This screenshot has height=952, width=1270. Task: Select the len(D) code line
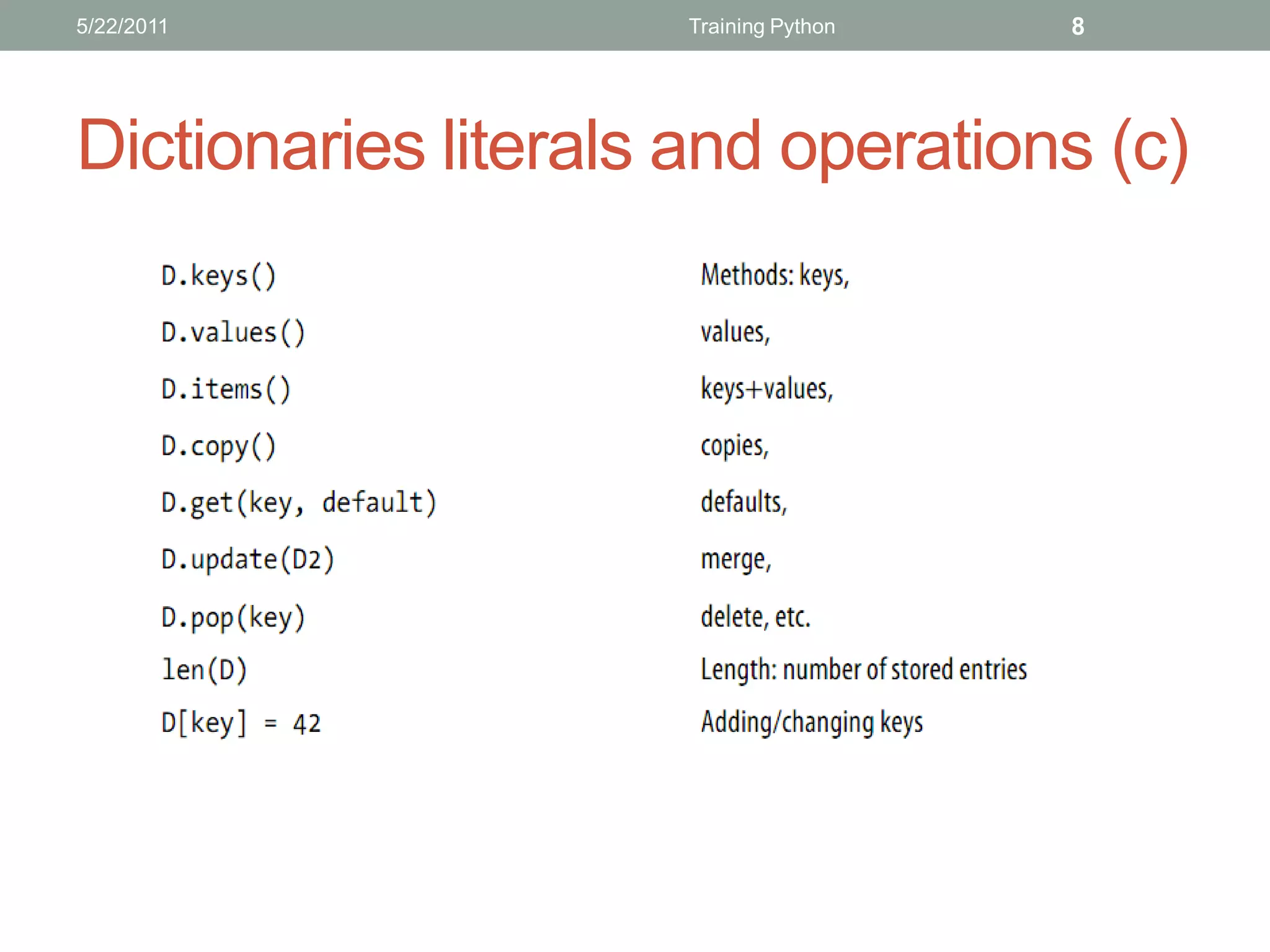[204, 670]
